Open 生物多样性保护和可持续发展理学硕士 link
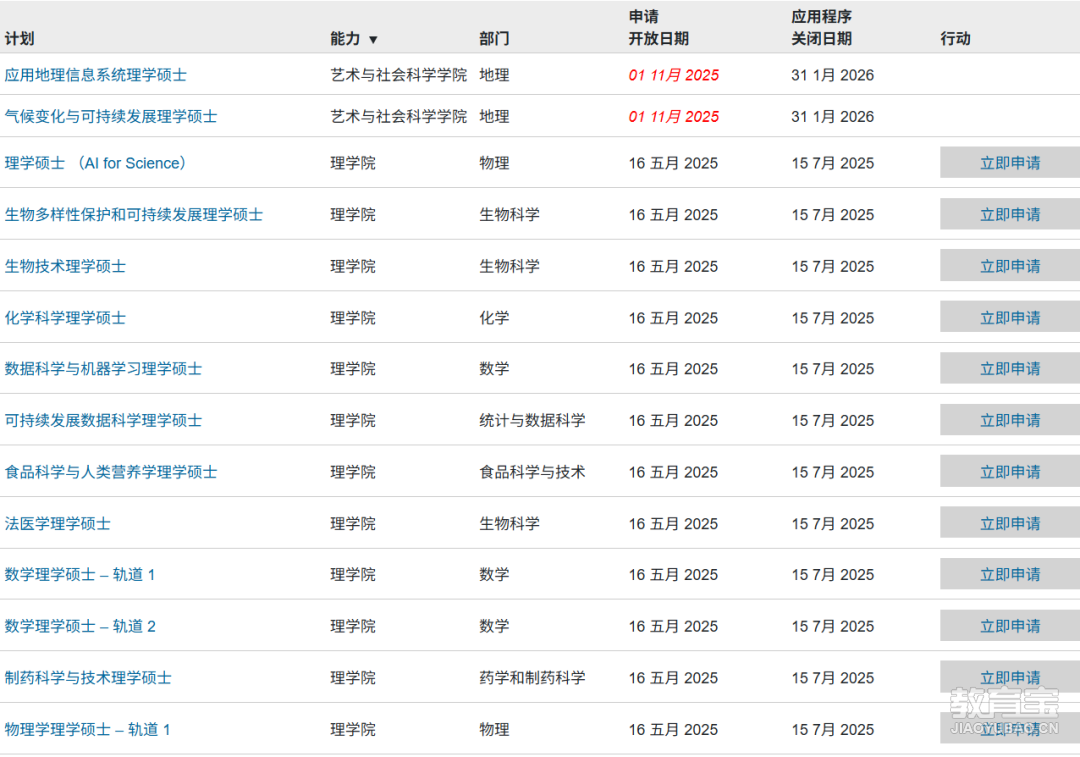This screenshot has width=1080, height=757. (134, 215)
